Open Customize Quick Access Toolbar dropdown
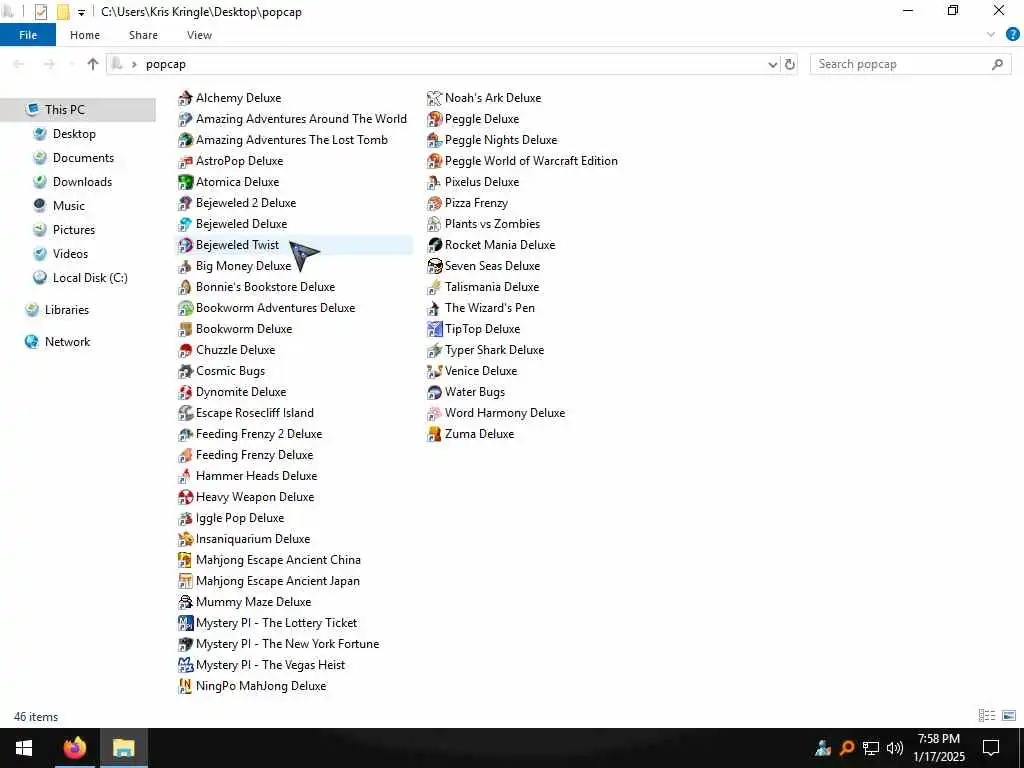Viewport: 1024px width, 768px height. [81, 12]
